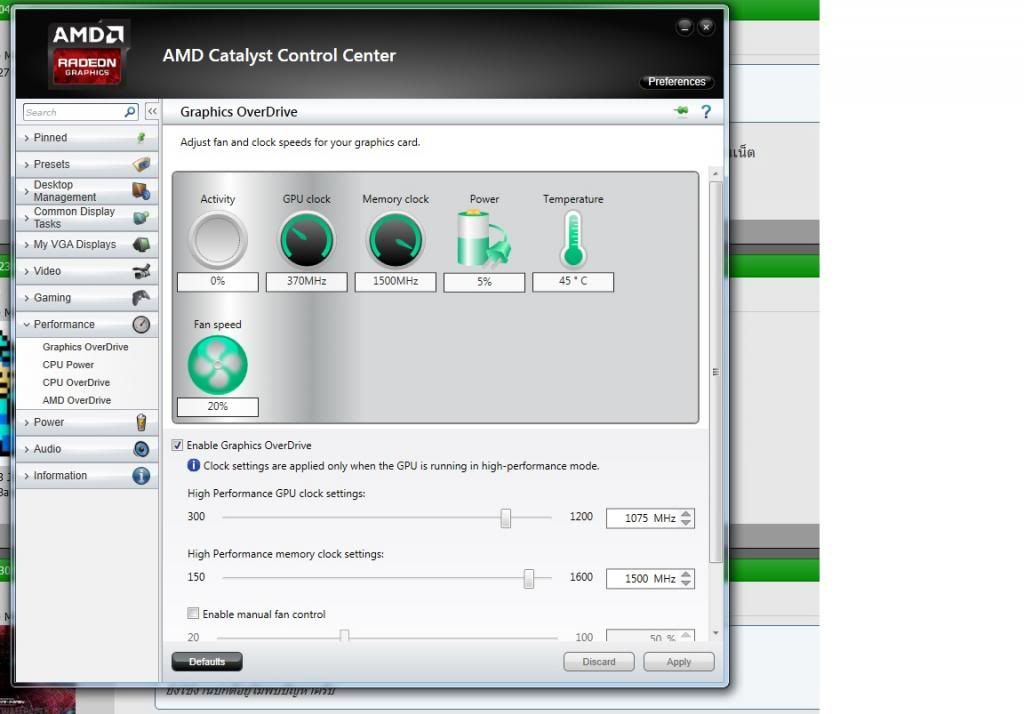Click the GPU clock gauge
This screenshot has width=1024, height=714.
306,240
